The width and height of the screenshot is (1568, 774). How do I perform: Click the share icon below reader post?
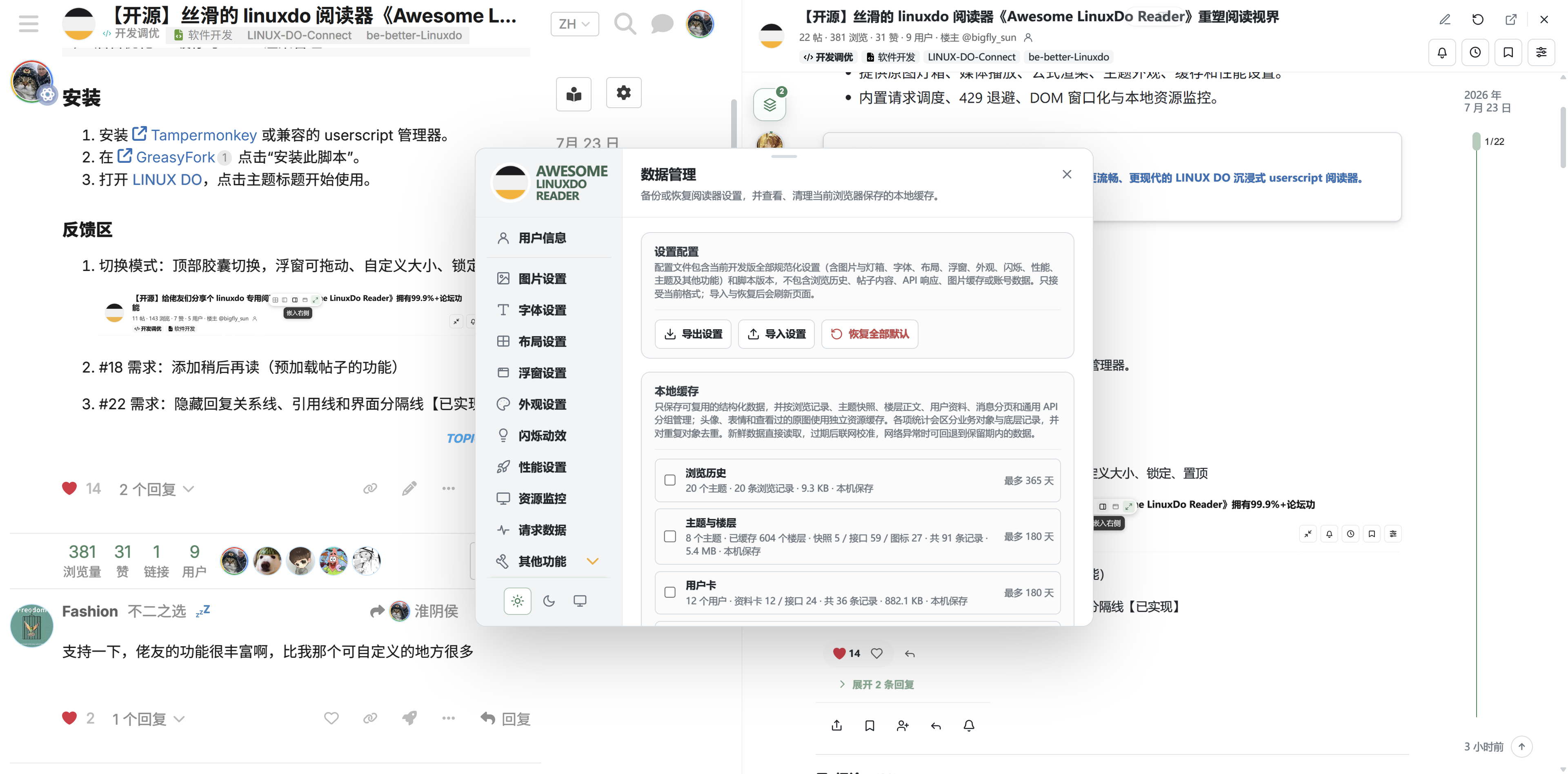click(x=836, y=725)
